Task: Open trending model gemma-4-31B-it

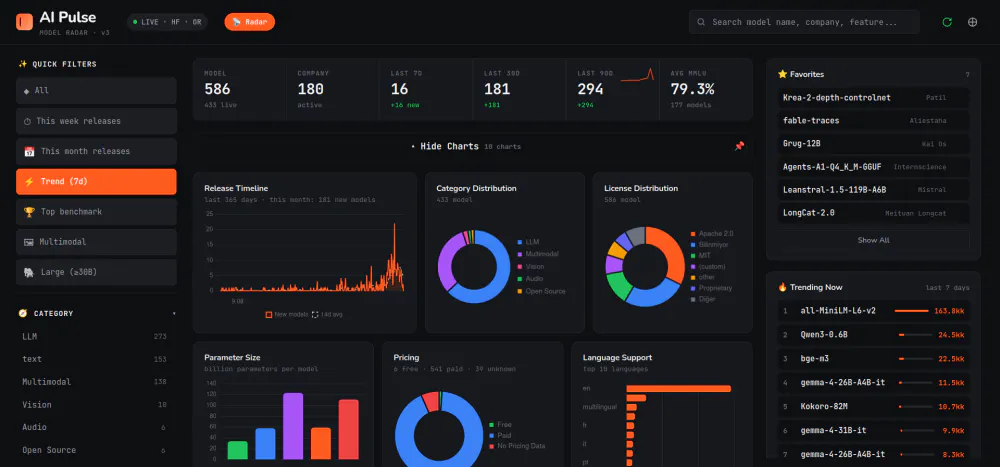Action: click(873, 431)
